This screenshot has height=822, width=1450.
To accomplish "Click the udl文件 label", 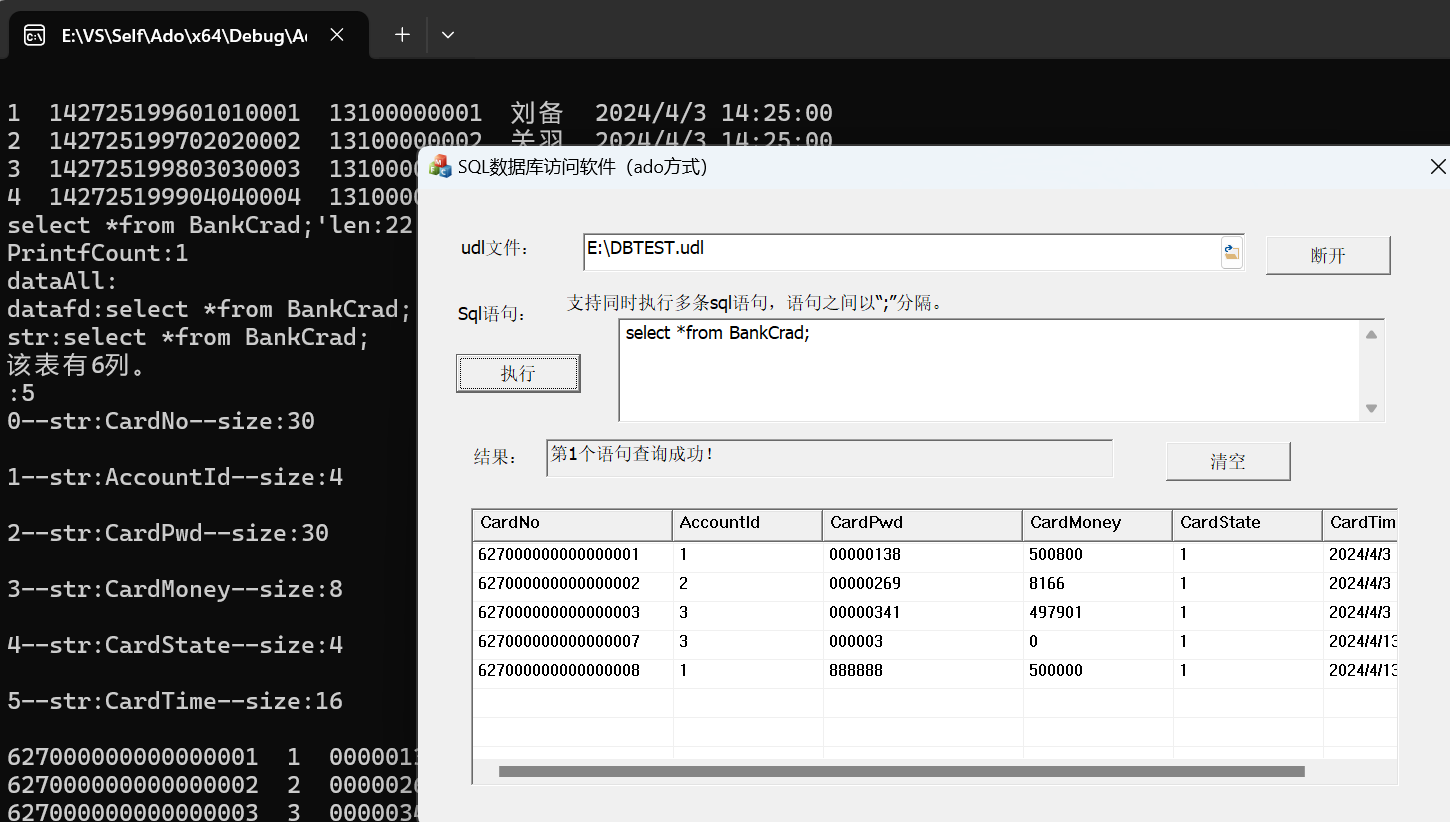I will pos(495,248).
